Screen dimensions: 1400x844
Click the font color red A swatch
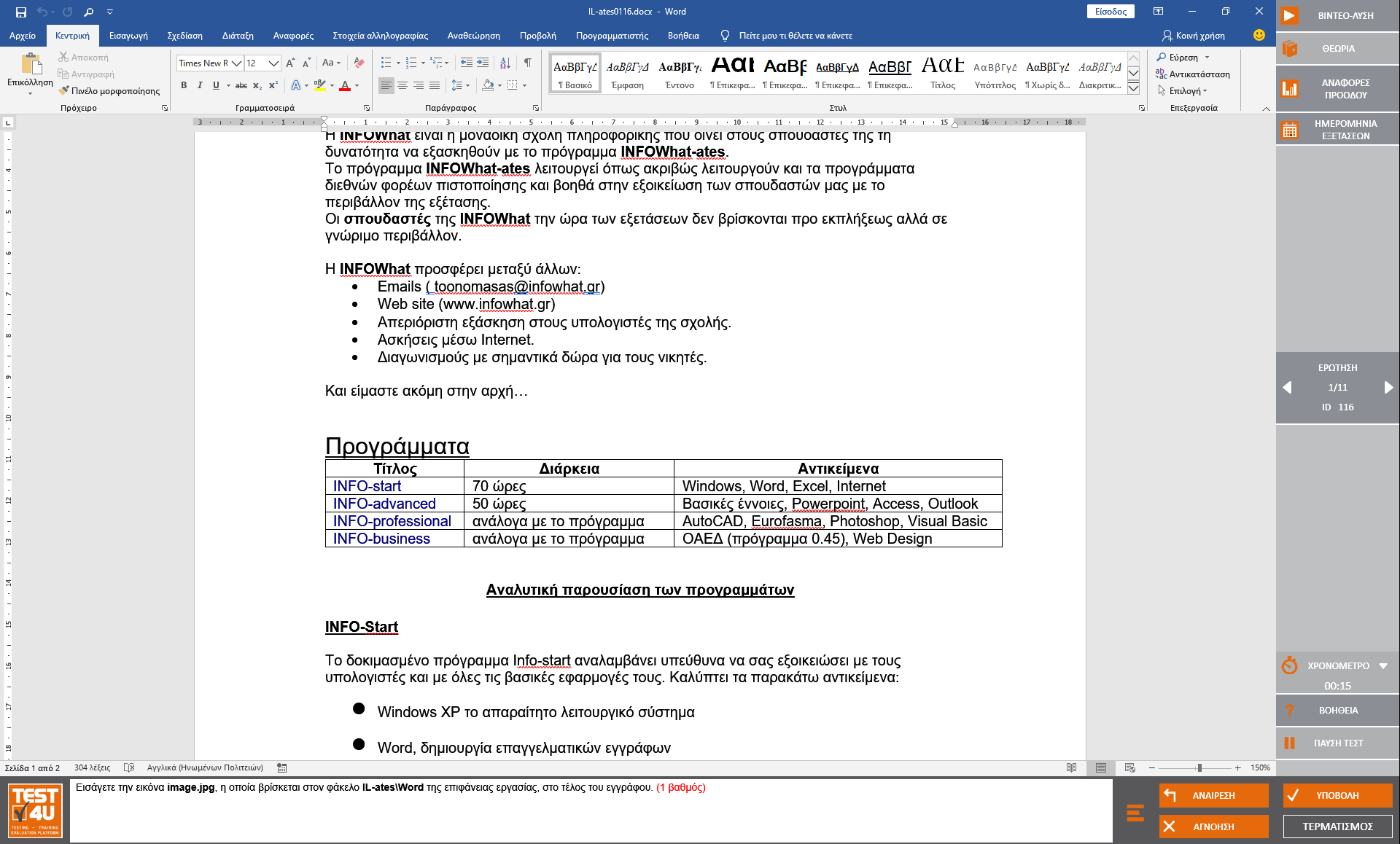pyautogui.click(x=345, y=85)
